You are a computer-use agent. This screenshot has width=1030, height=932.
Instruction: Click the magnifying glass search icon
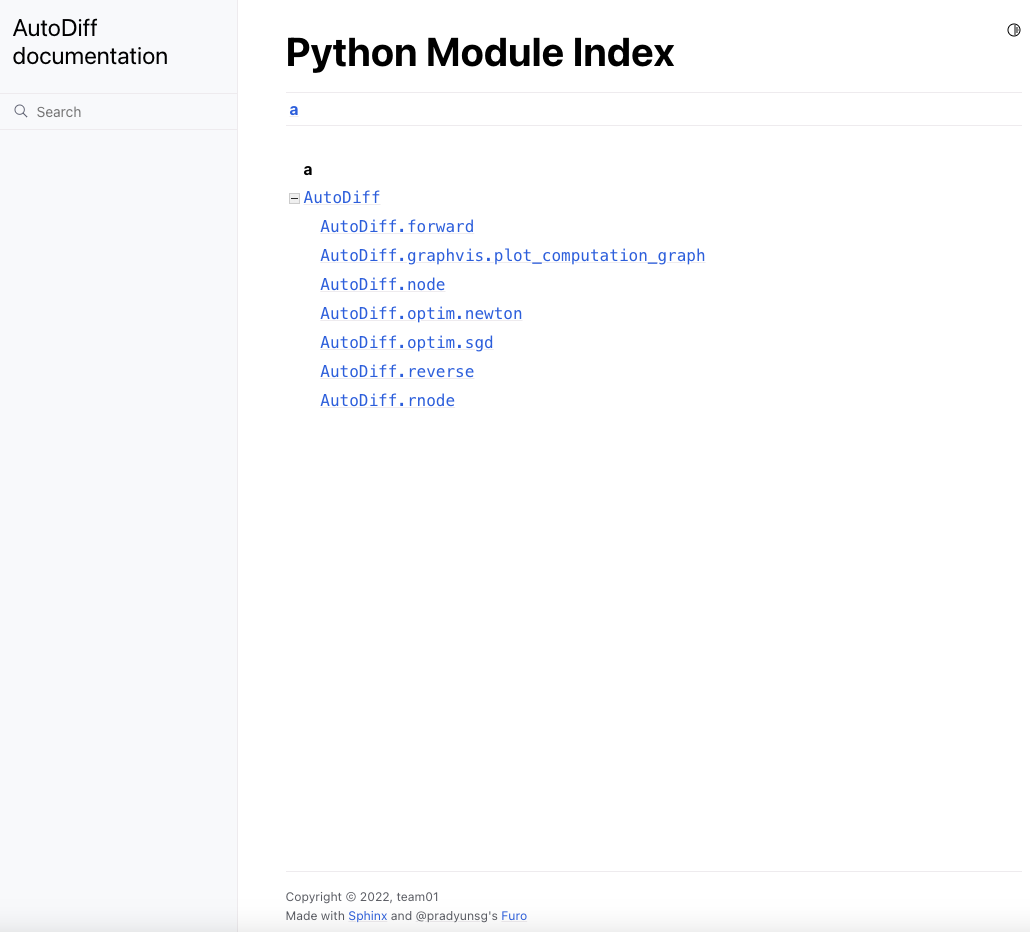tap(20, 111)
